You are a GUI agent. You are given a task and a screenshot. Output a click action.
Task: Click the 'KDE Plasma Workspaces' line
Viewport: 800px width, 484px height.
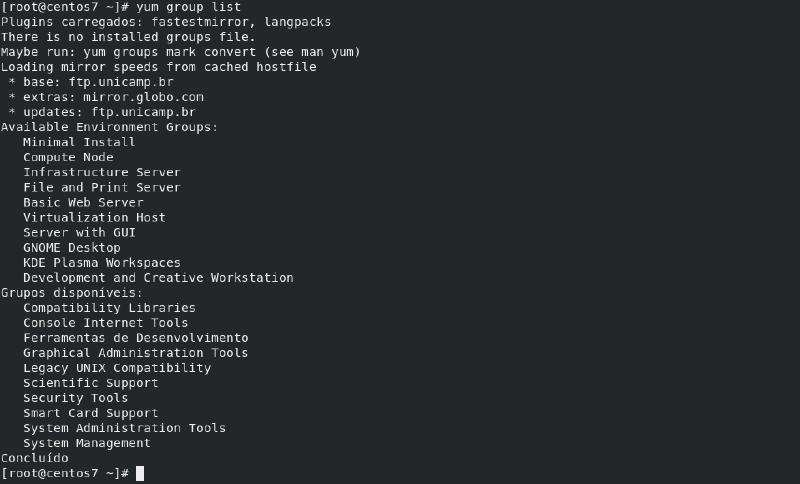(101, 262)
